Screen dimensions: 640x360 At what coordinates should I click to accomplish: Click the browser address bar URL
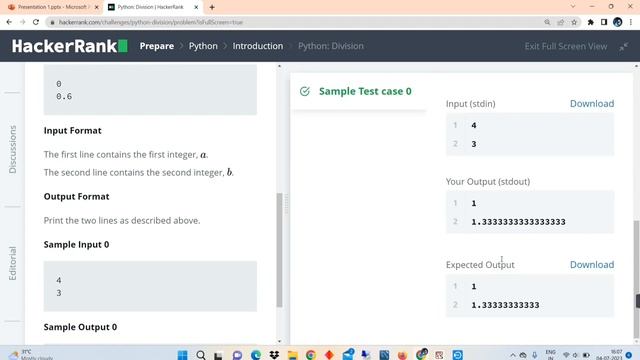151,22
